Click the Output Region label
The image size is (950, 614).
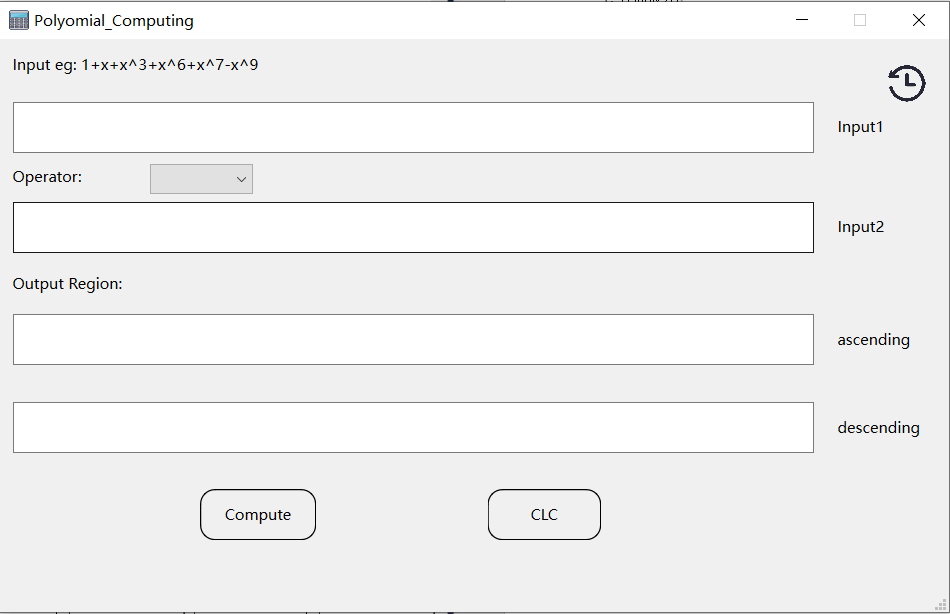click(67, 284)
